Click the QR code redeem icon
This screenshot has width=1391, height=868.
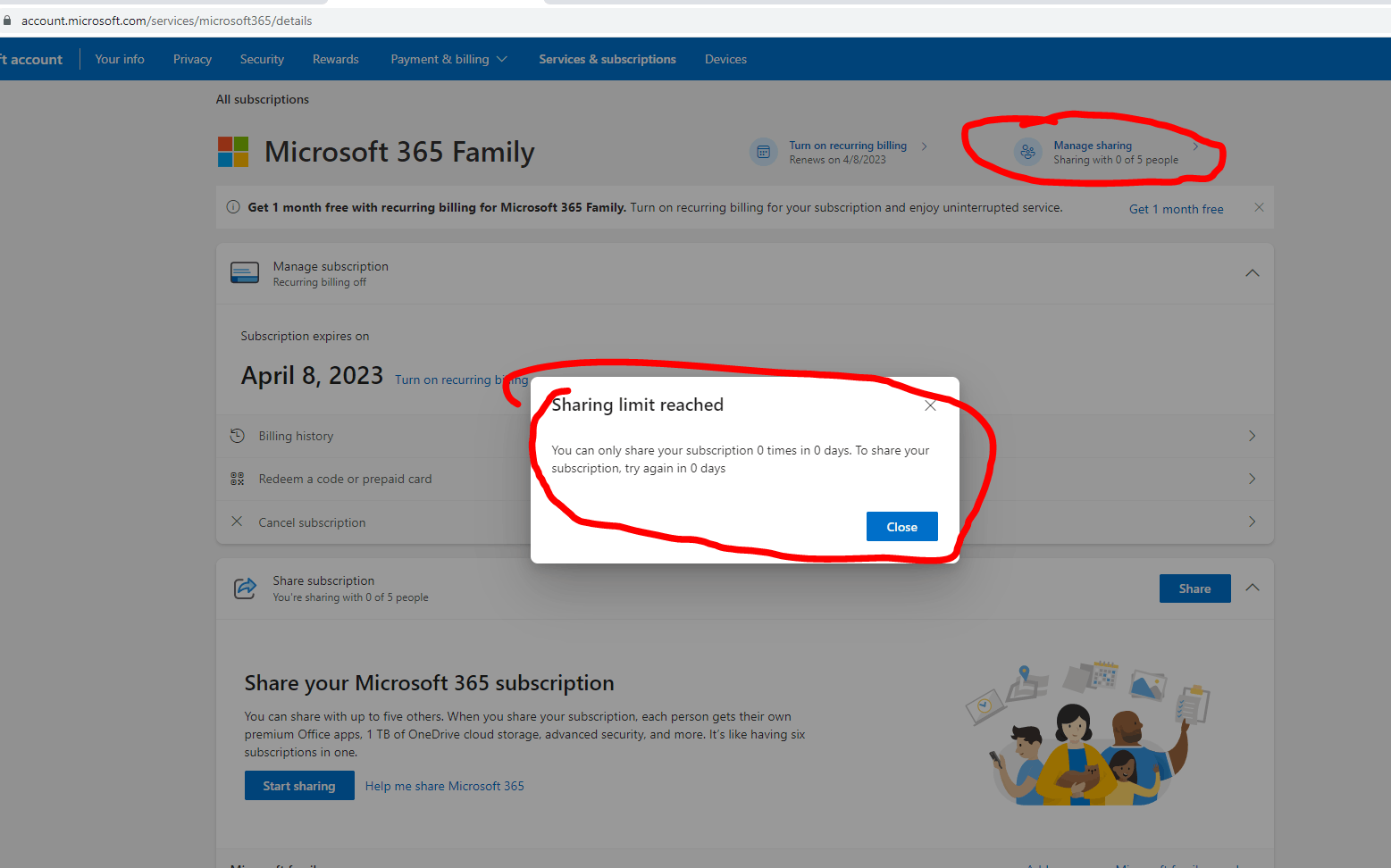tap(237, 479)
